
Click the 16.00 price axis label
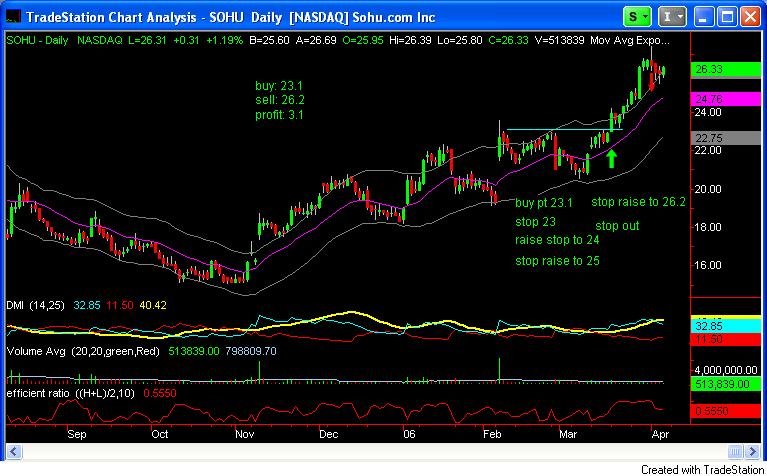tap(709, 265)
